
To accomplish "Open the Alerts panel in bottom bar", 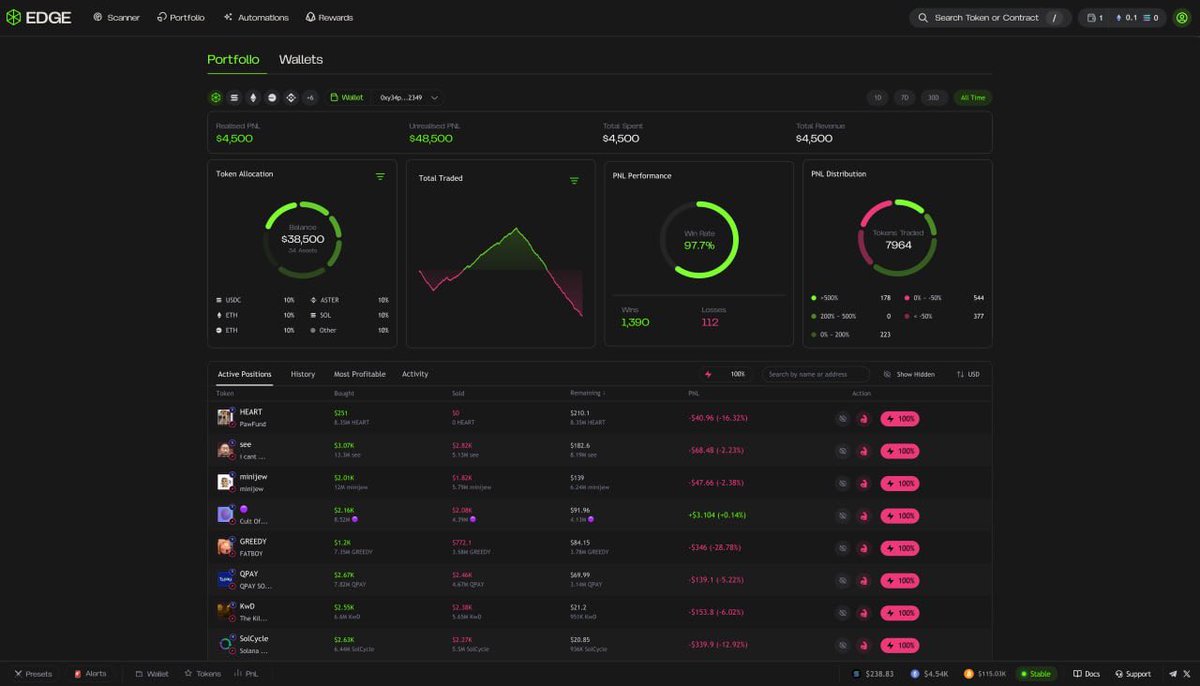I will click(x=90, y=673).
